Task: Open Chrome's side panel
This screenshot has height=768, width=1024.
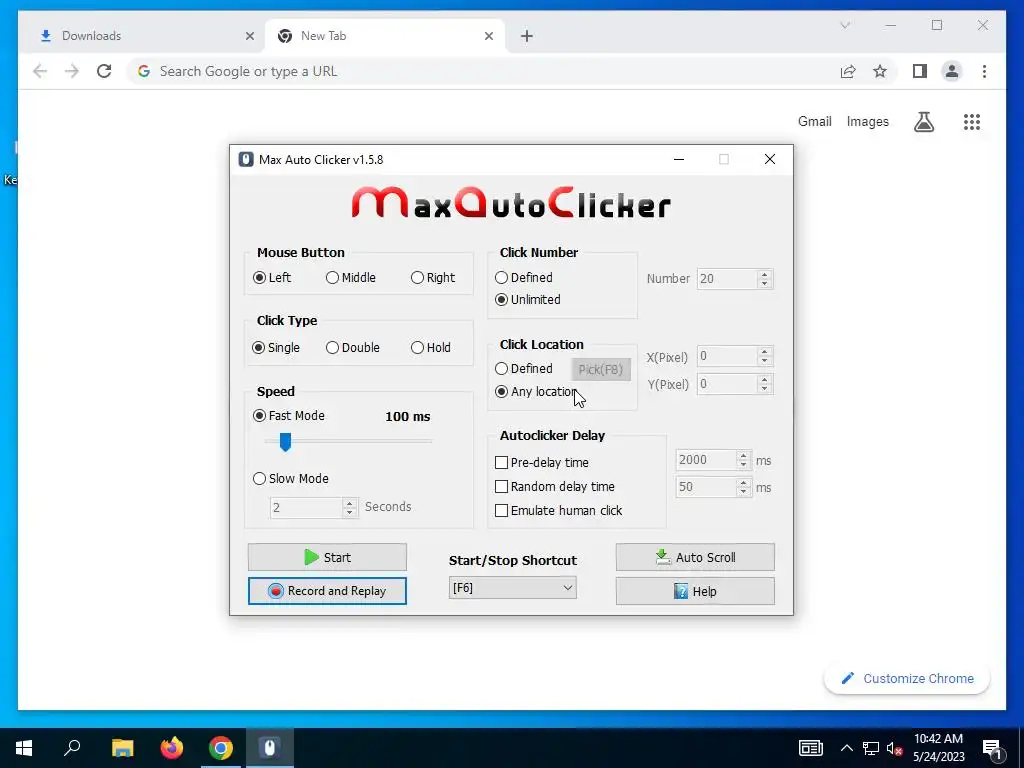Action: (920, 71)
